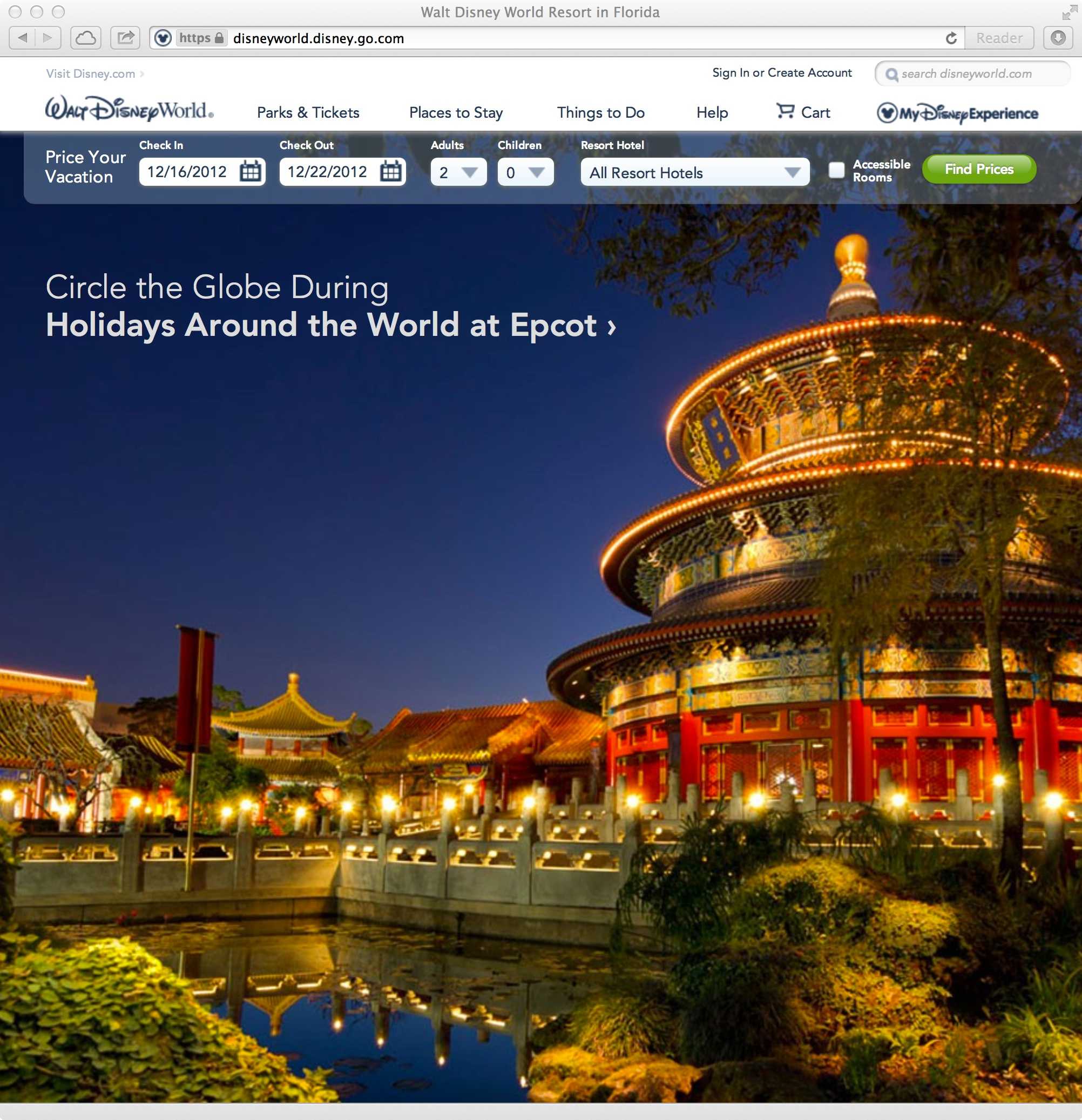Click the Mickey favicon in address bar
Image resolution: width=1082 pixels, height=1120 pixels.
tap(164, 38)
